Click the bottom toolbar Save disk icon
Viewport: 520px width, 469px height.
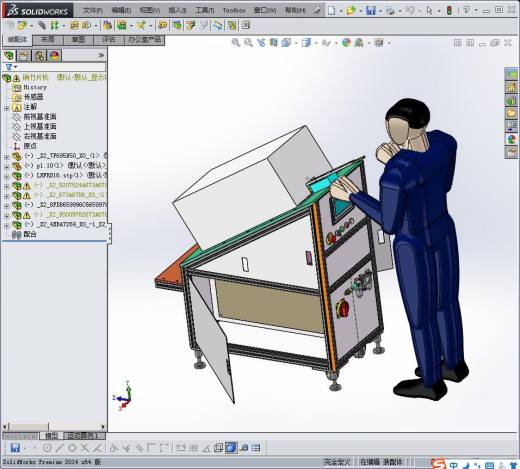tap(15, 448)
